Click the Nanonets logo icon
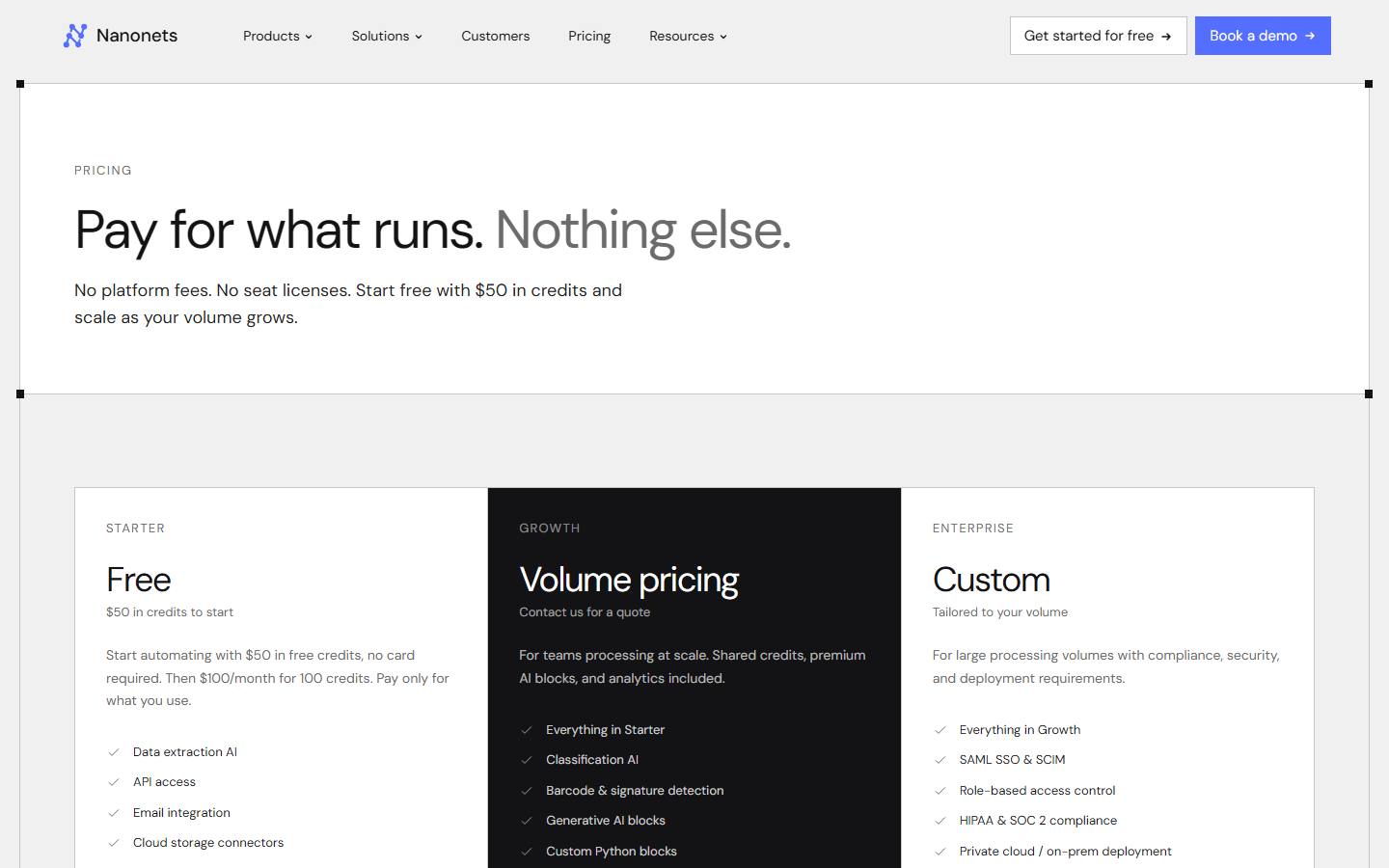Screen dimensions: 1389x868 tap(75, 36)
